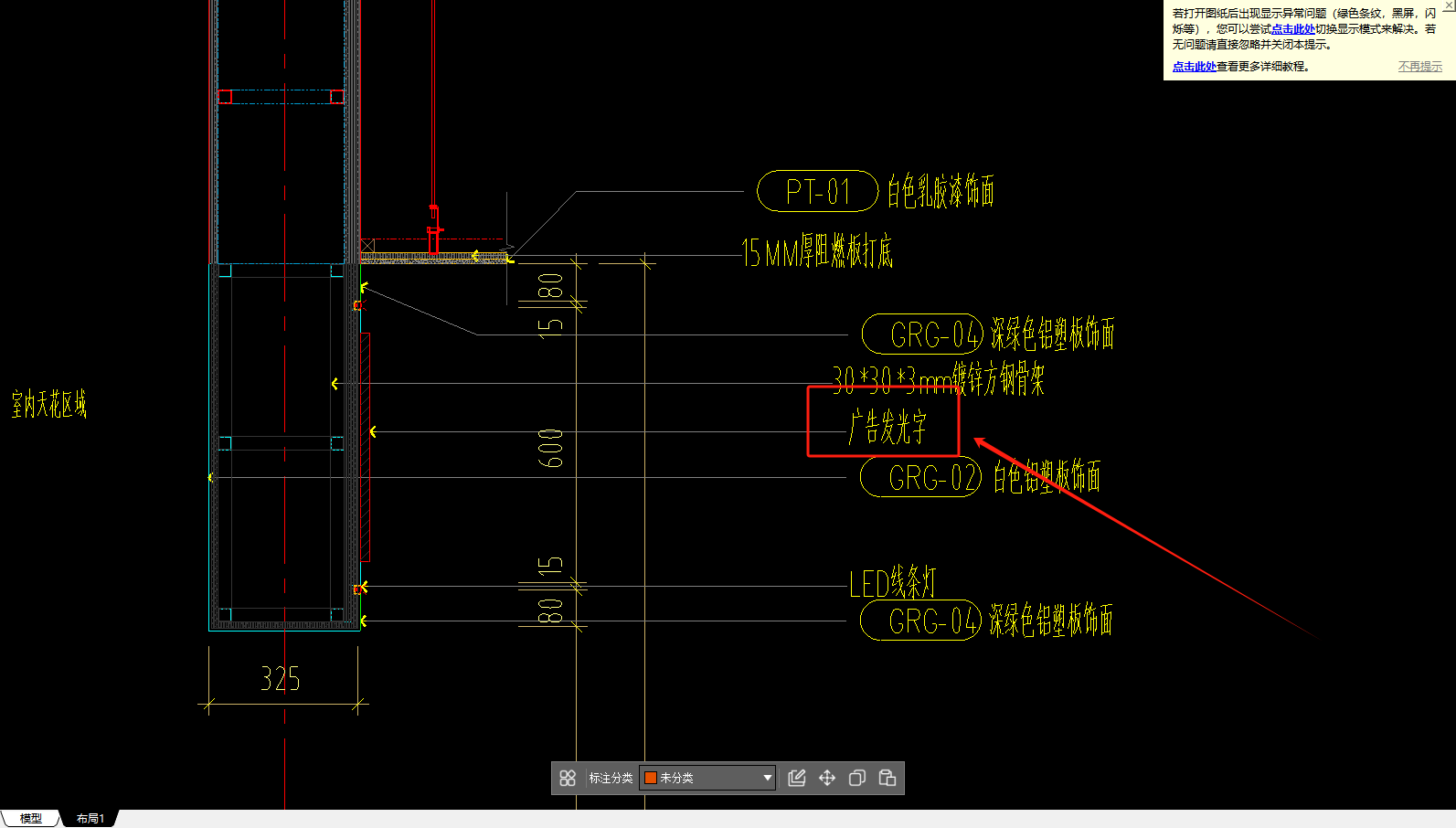1456x828 pixels.
Task: Select the 15MM厚阻燃板打底 annotation
Action: pos(817,251)
